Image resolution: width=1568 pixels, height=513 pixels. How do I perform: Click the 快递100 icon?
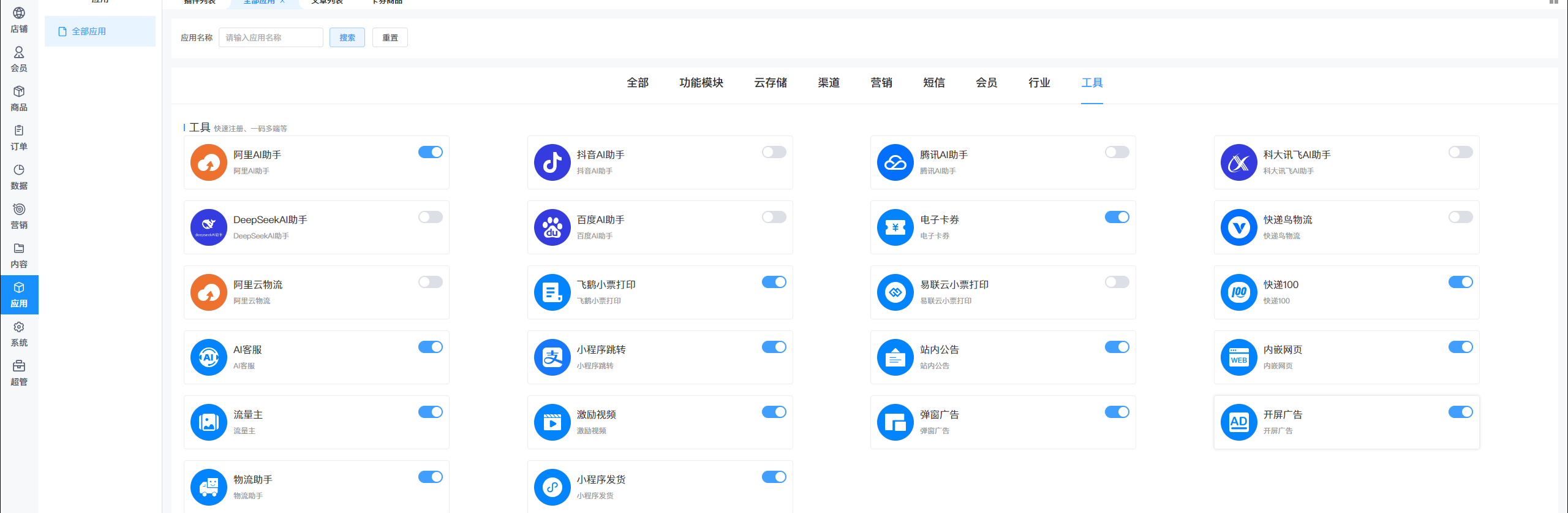[x=1239, y=292]
